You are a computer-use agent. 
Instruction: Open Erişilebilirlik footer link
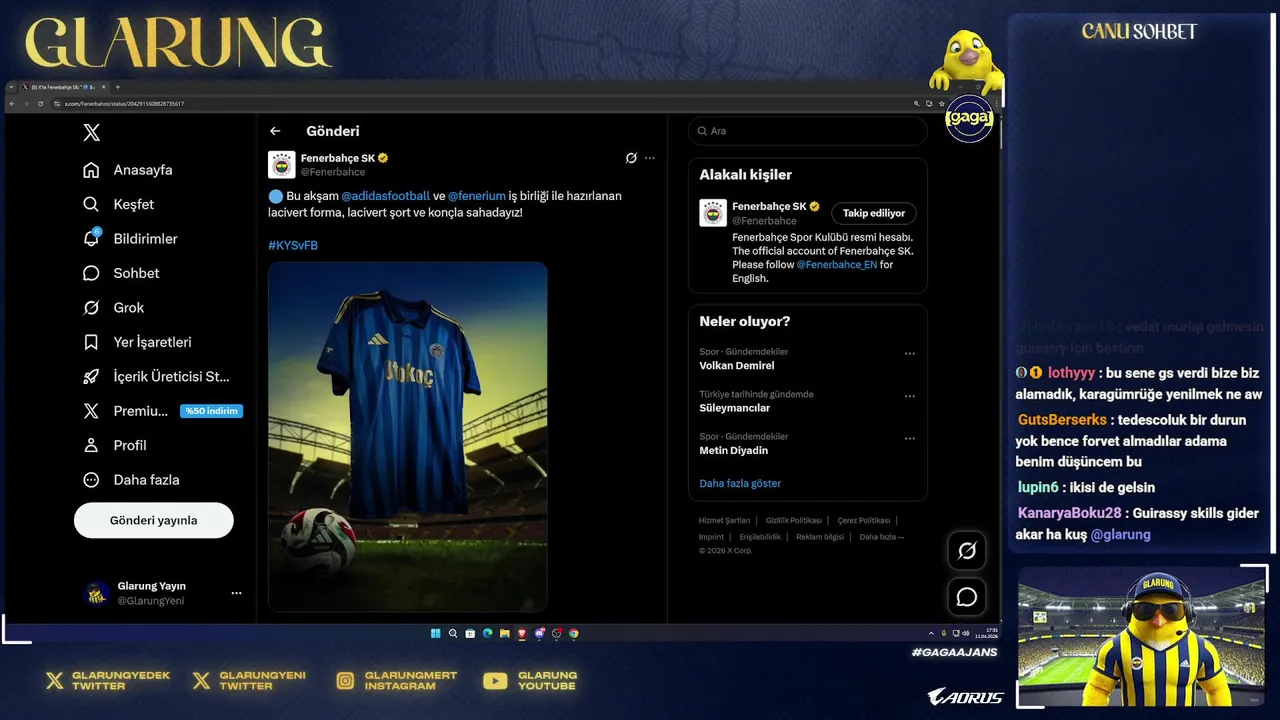760,537
